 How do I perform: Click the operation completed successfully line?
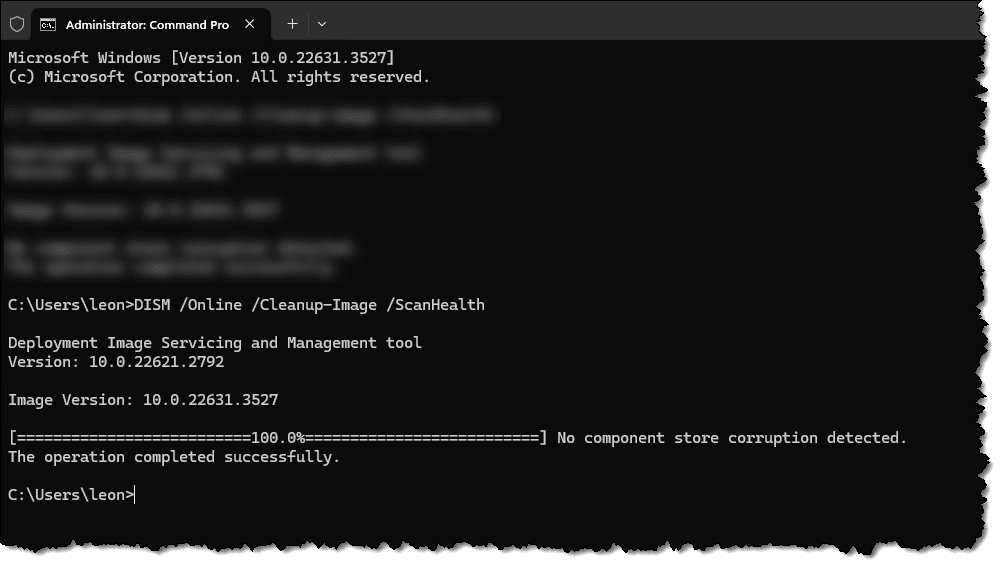(x=174, y=457)
